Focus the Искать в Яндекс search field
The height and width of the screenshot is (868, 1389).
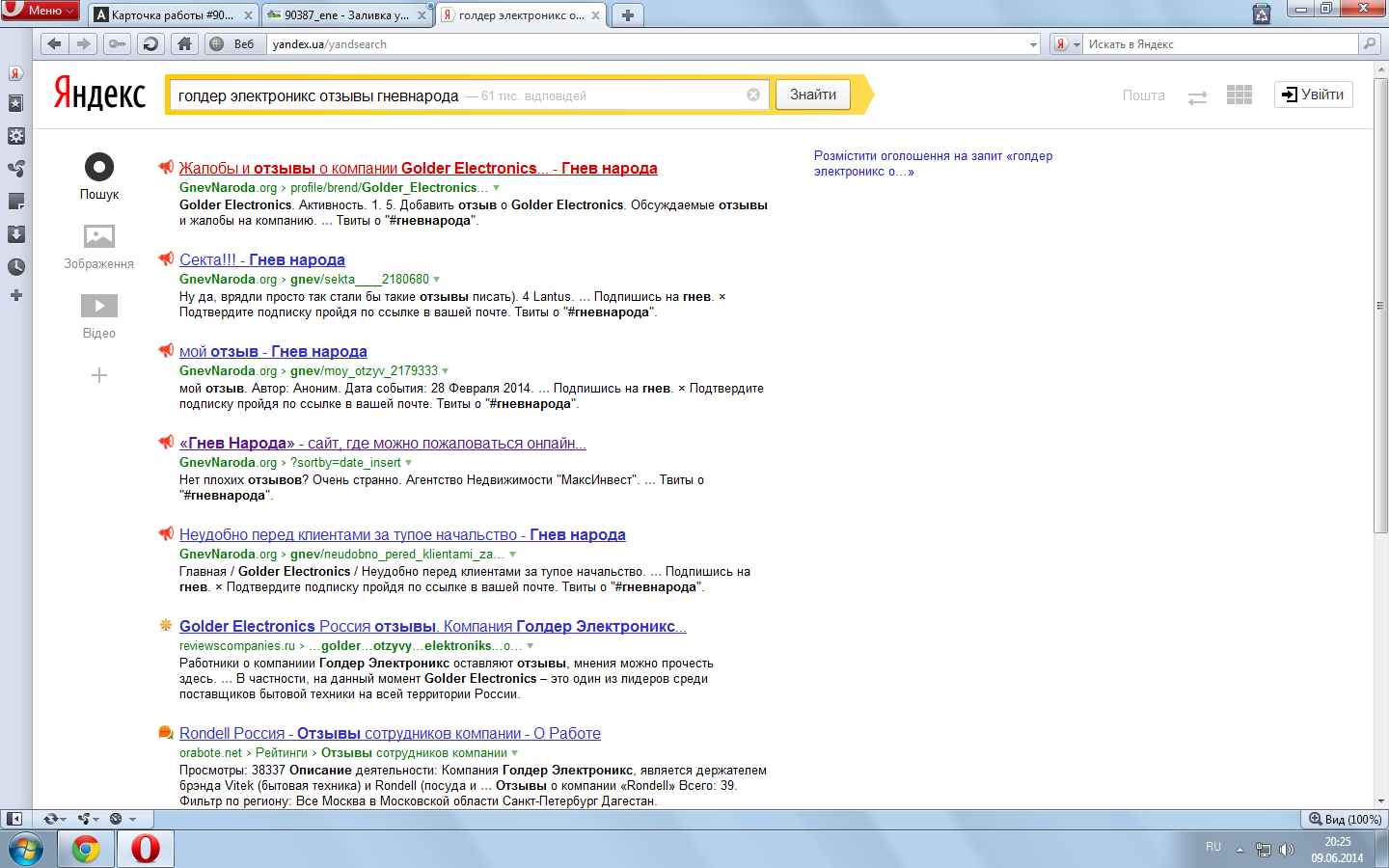click(1220, 44)
